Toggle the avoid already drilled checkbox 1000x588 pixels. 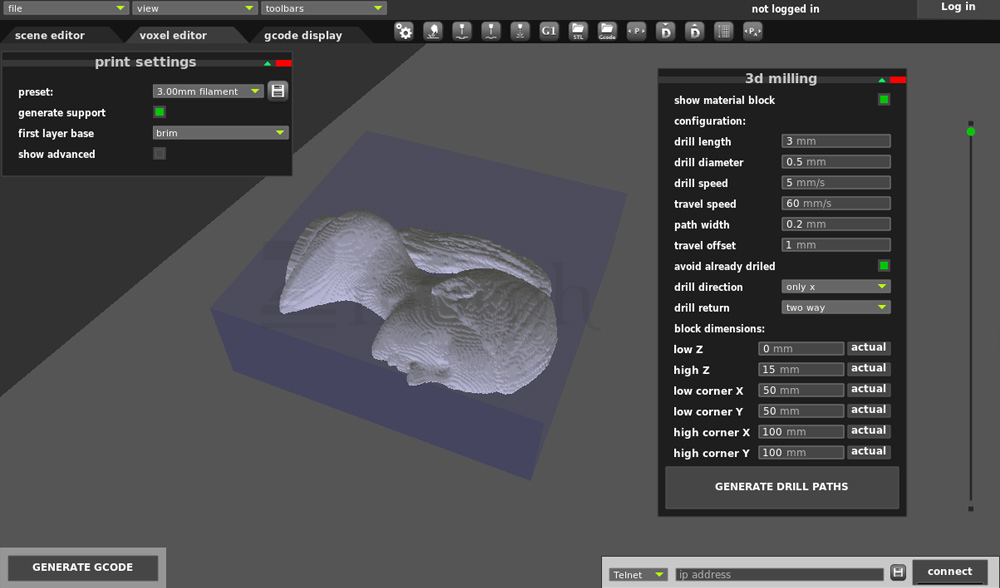click(884, 266)
